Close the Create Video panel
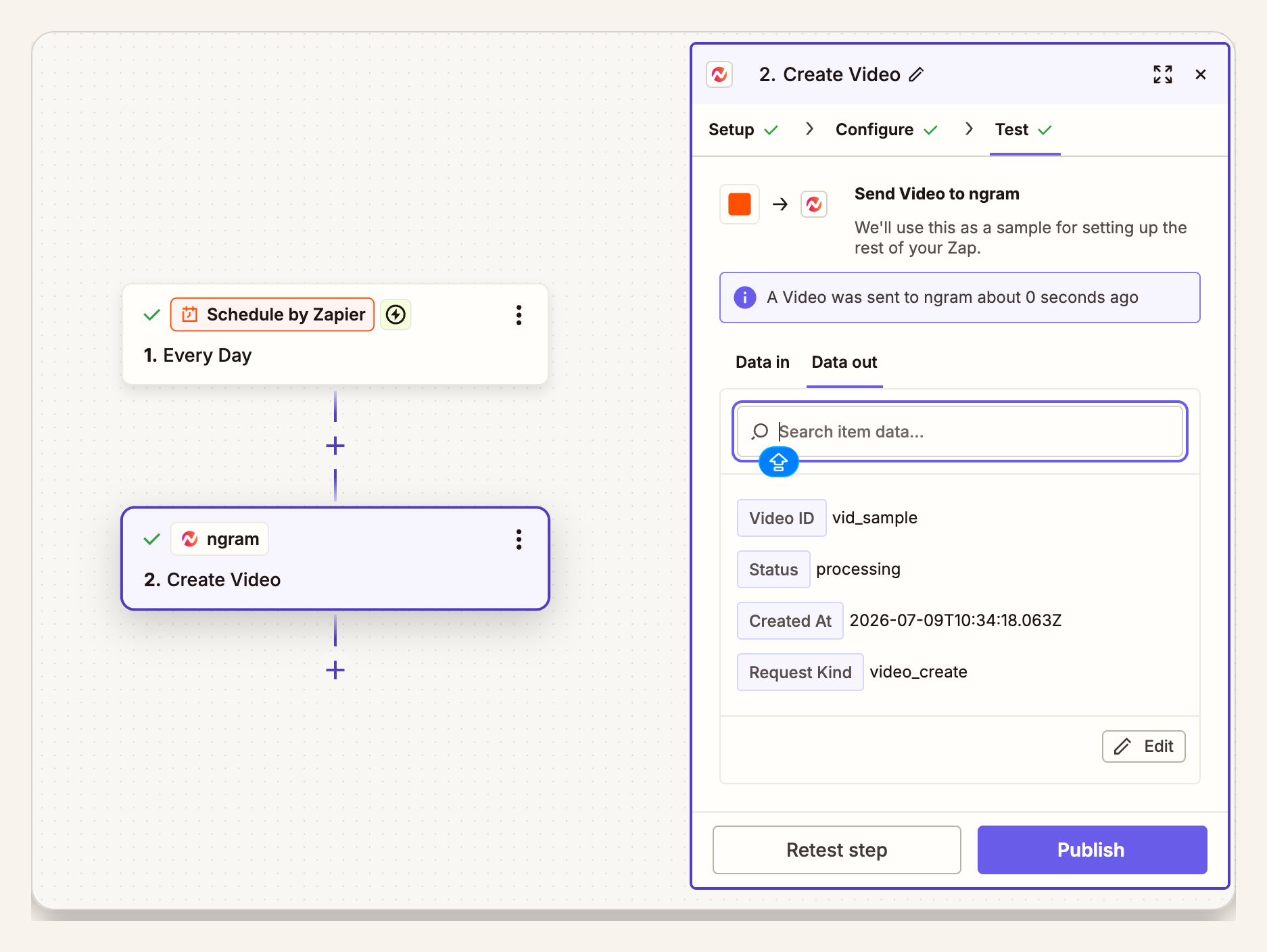The image size is (1267, 952). [1201, 74]
